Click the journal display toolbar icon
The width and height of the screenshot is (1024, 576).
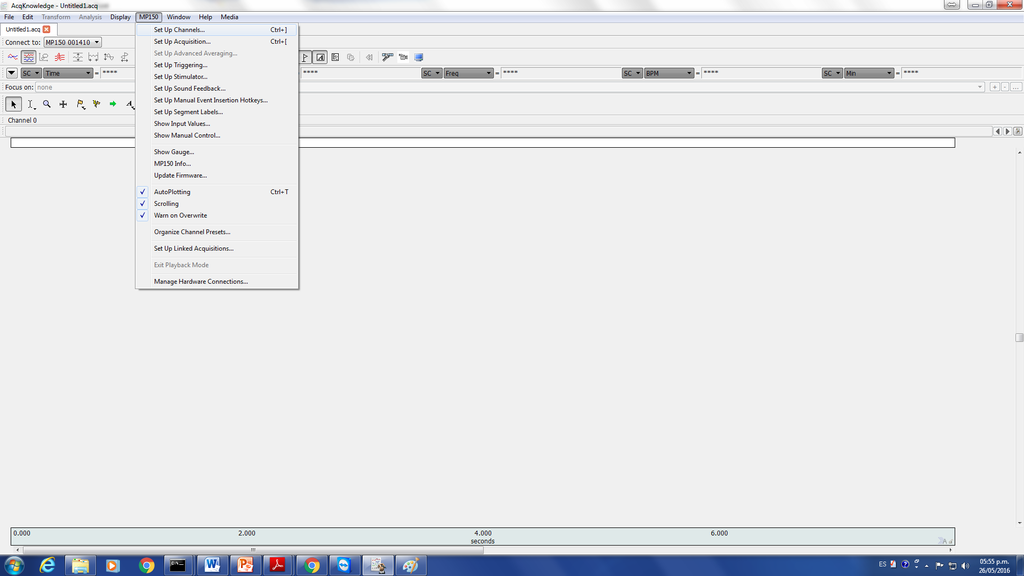click(x=320, y=57)
